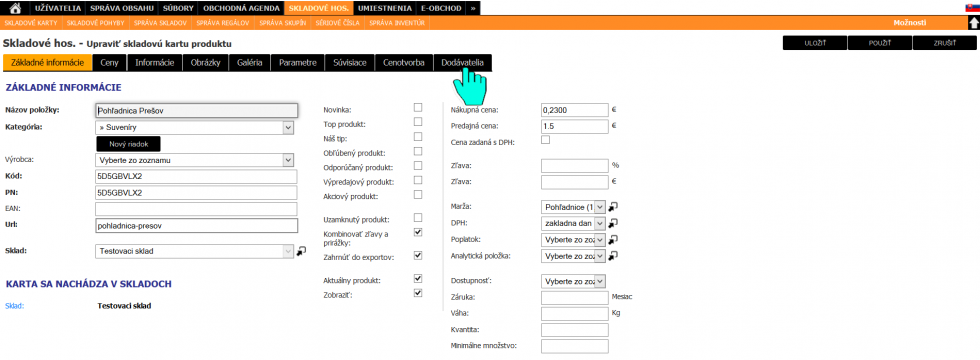The height and width of the screenshot is (360, 980).
Task: Open the Dostupnosť dropdown
Action: pos(573,281)
